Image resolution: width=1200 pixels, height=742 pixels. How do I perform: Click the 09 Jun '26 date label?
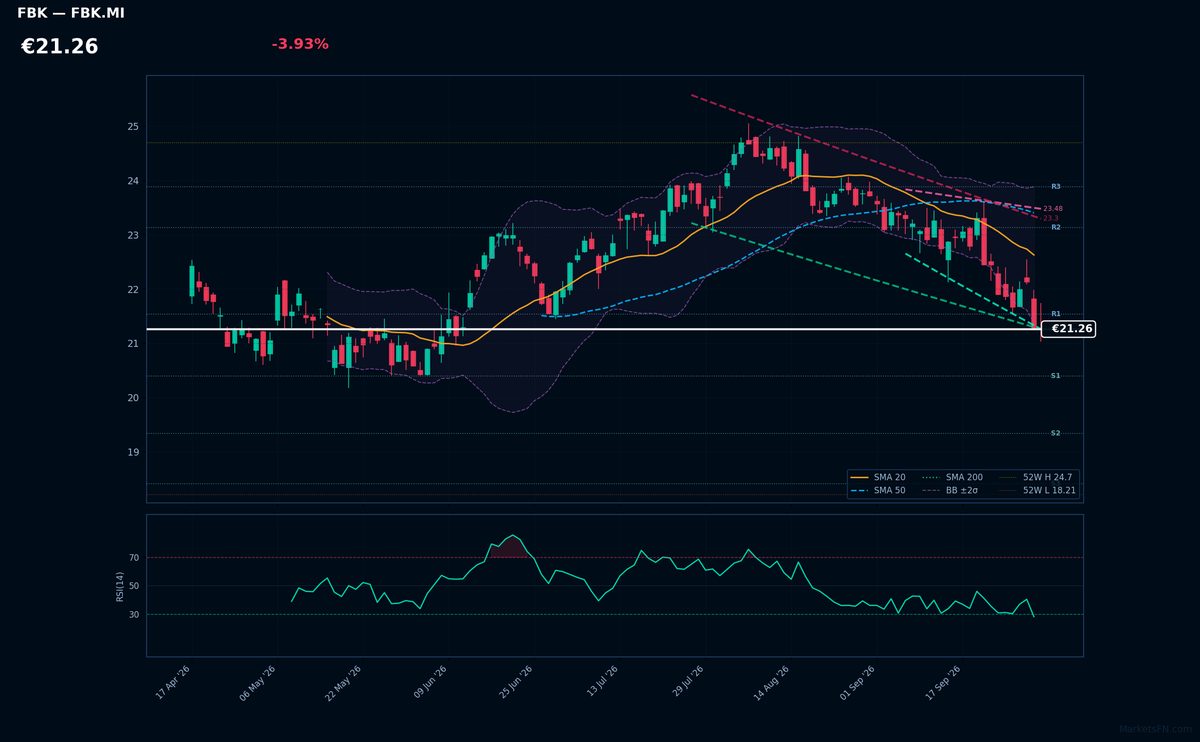(x=429, y=683)
